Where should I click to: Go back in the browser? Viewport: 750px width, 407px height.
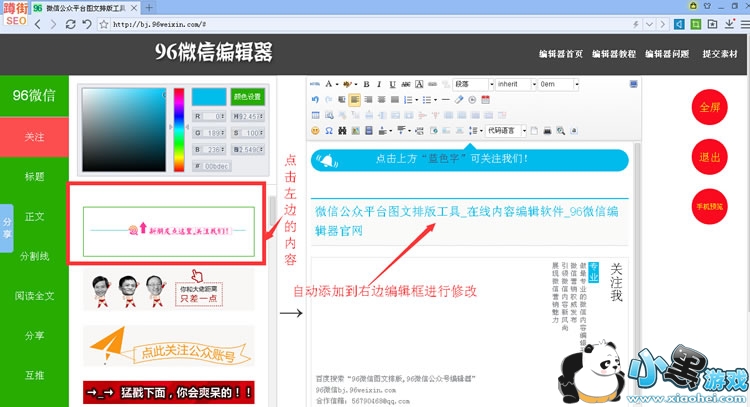click(38, 24)
